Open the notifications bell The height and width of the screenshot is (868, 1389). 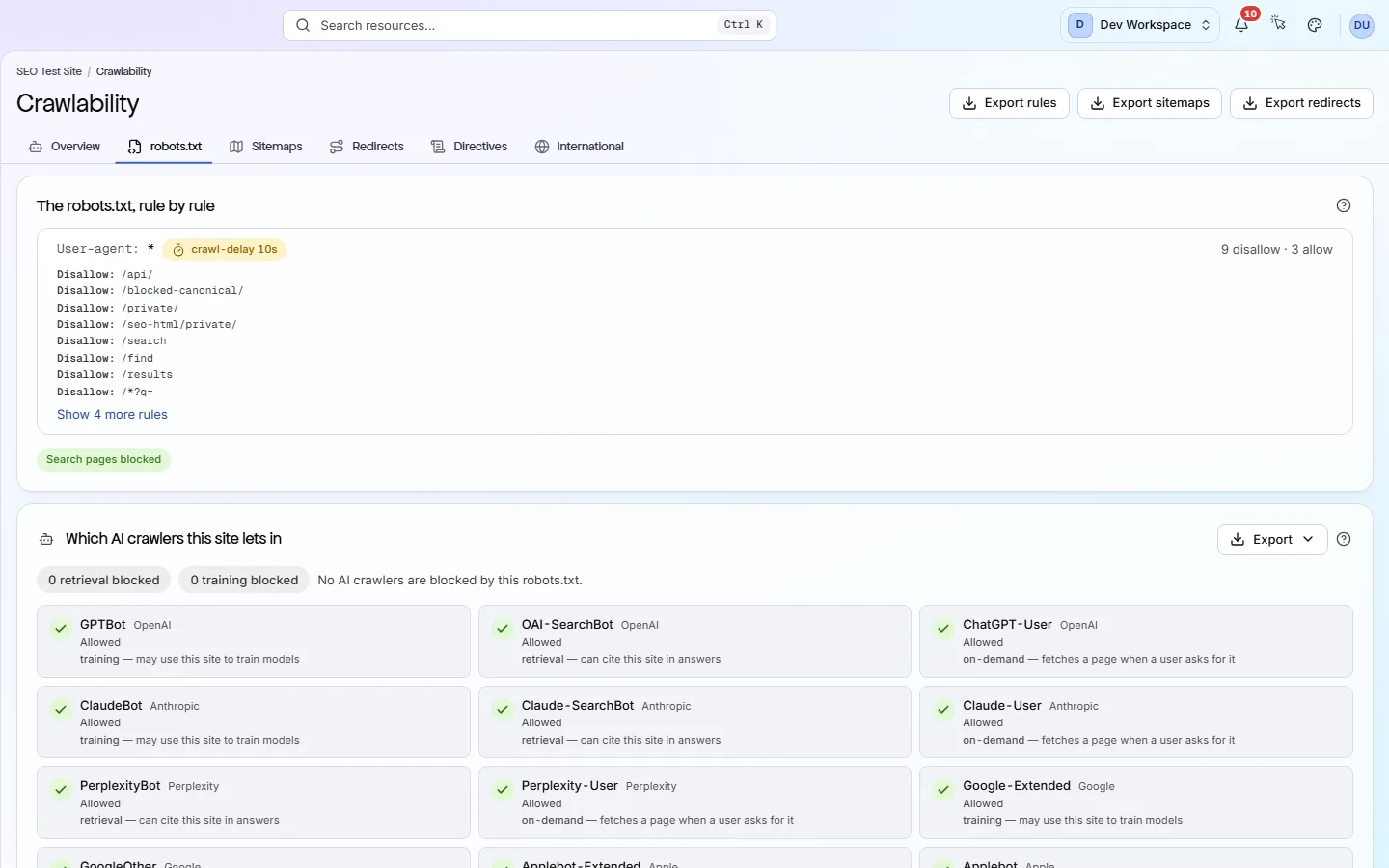pos(1241,25)
